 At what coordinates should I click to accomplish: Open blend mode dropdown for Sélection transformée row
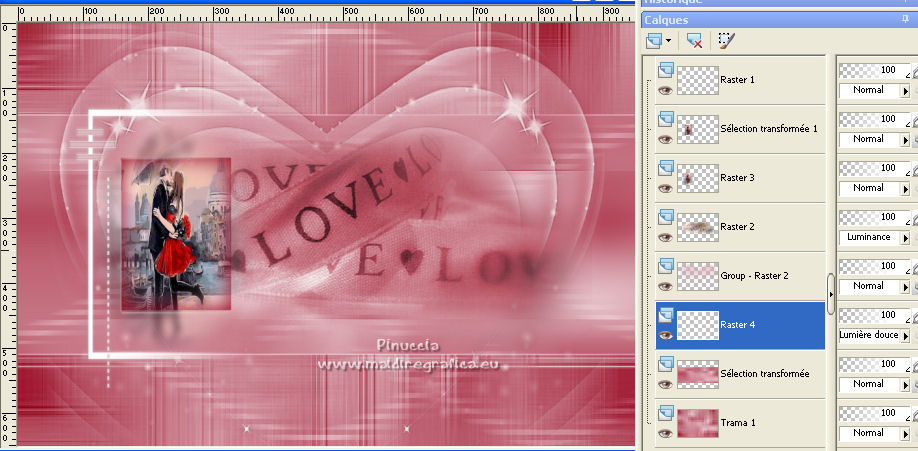click(x=905, y=385)
